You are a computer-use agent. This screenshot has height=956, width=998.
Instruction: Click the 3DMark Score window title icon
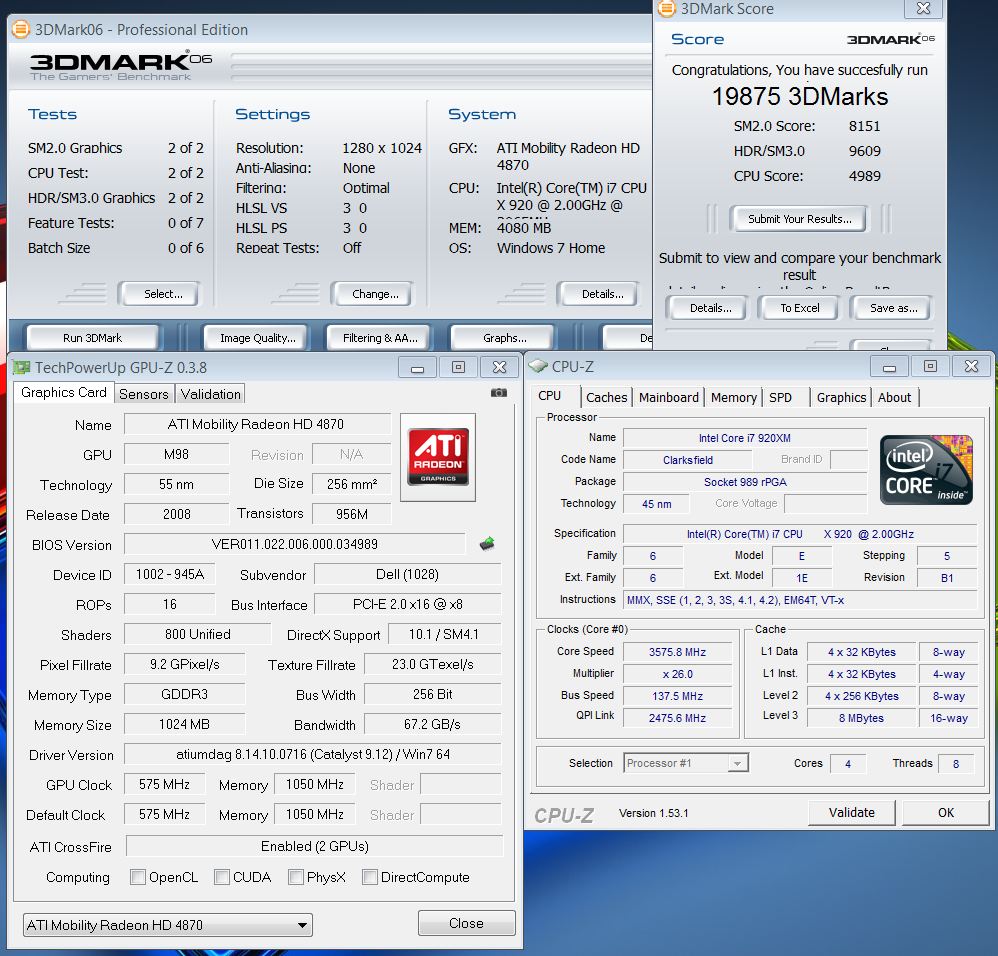pyautogui.click(x=666, y=8)
